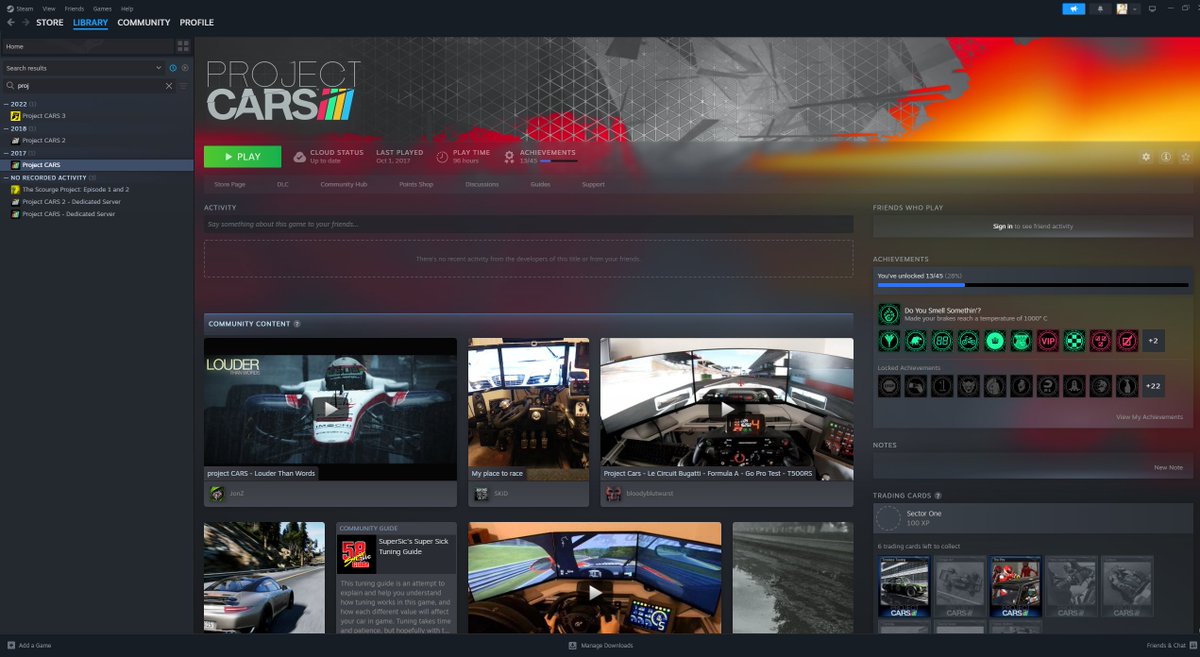The height and width of the screenshot is (657, 1200).
Task: Click Manage Downloads in bottom bar
Action: [600, 645]
